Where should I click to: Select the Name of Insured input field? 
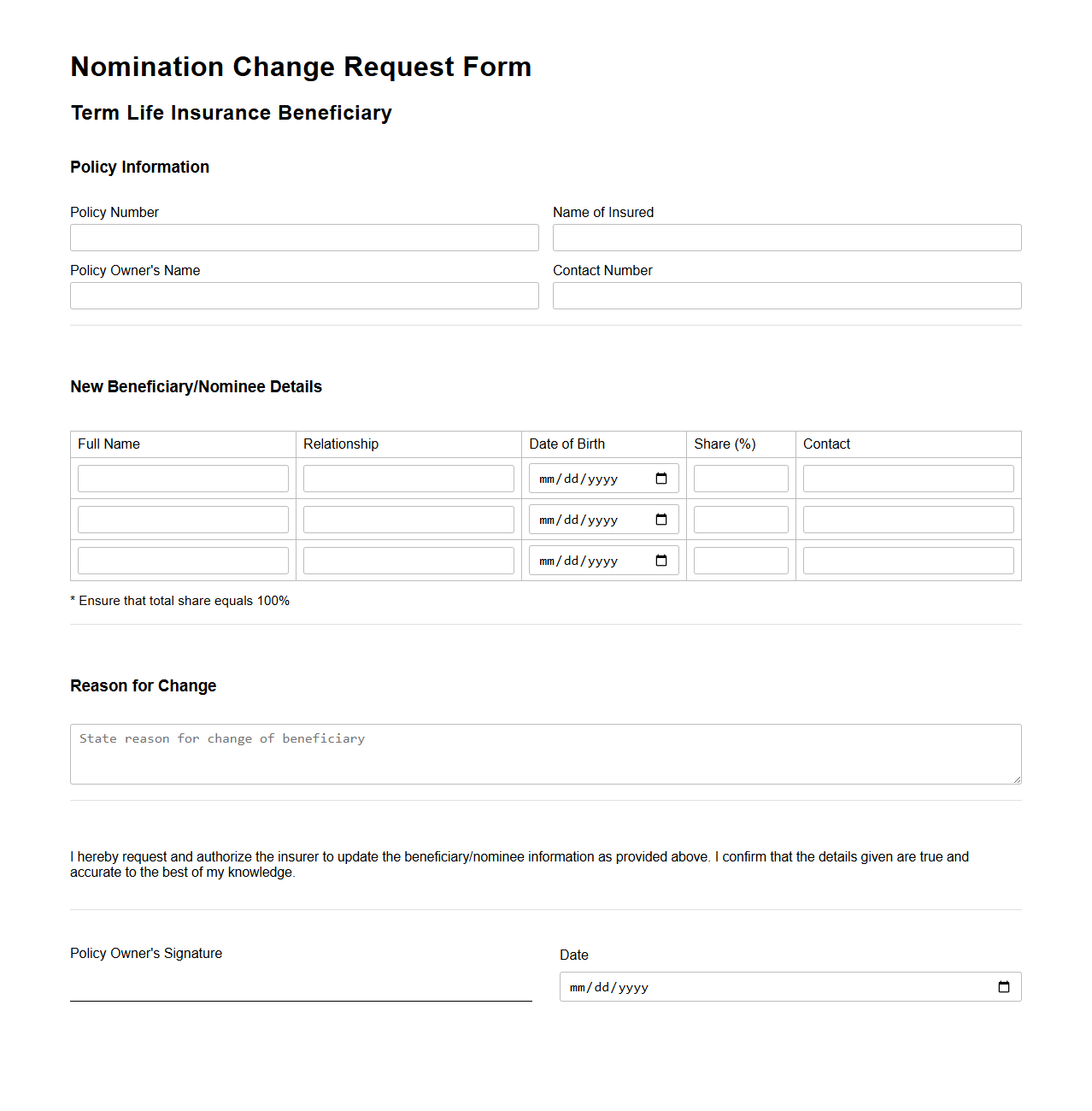click(786, 237)
